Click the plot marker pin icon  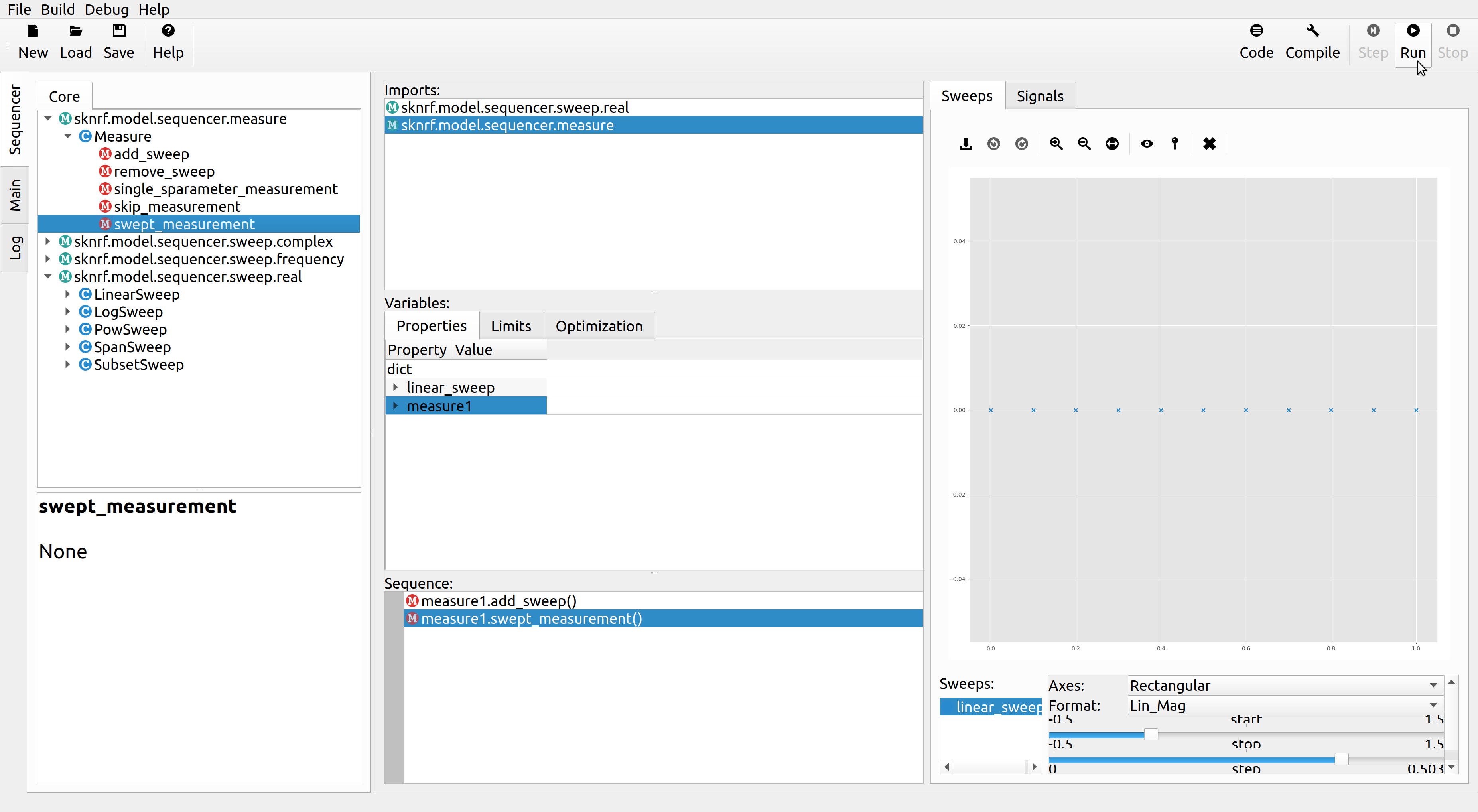tap(1175, 144)
